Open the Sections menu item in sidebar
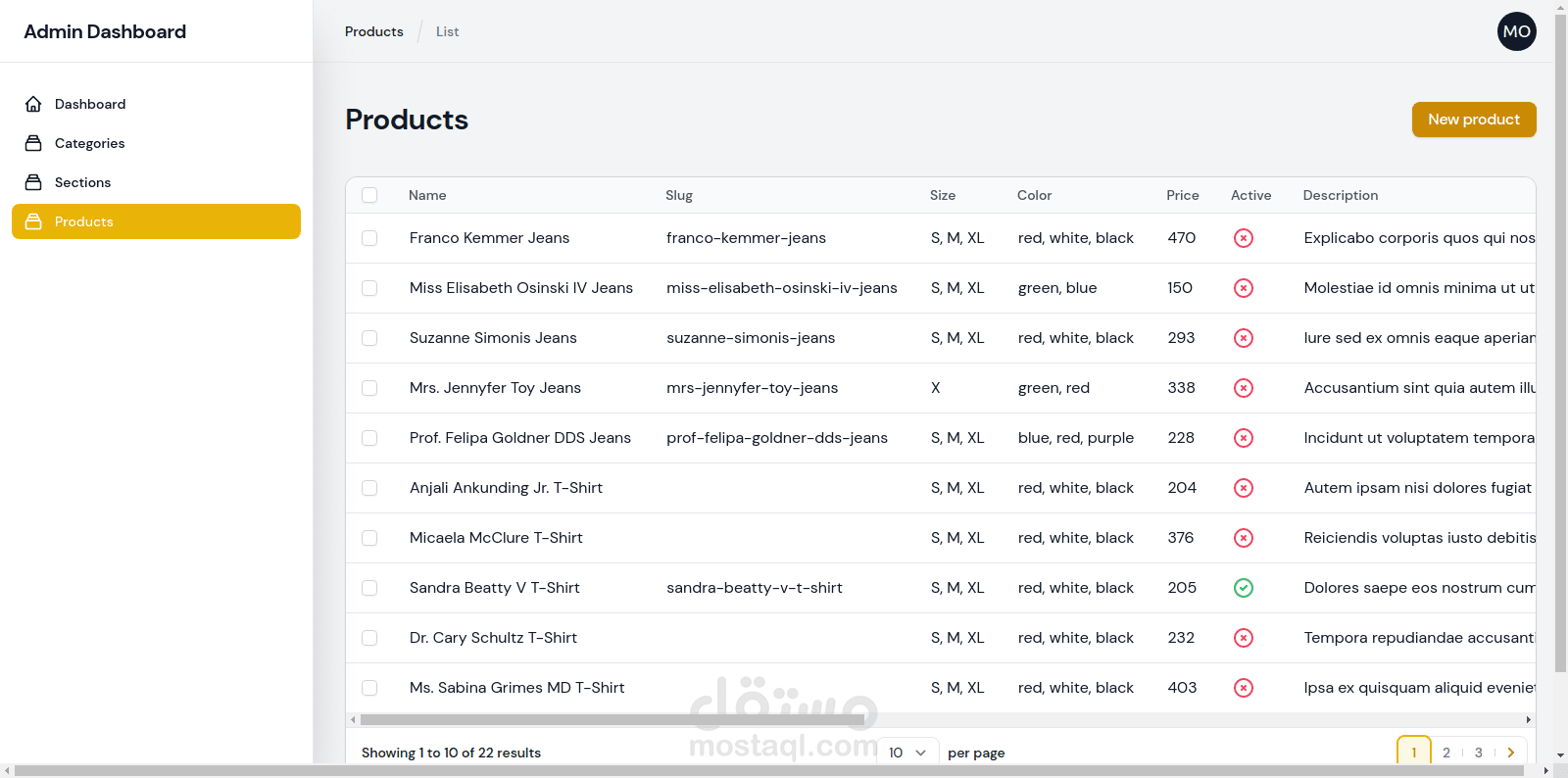 [82, 182]
